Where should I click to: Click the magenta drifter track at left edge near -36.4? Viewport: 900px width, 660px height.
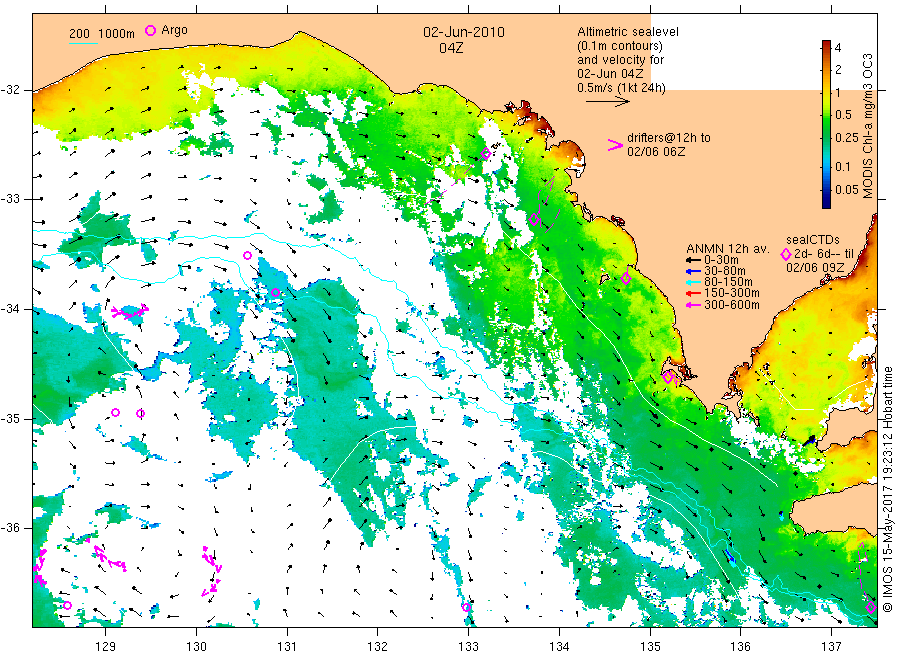click(40, 567)
